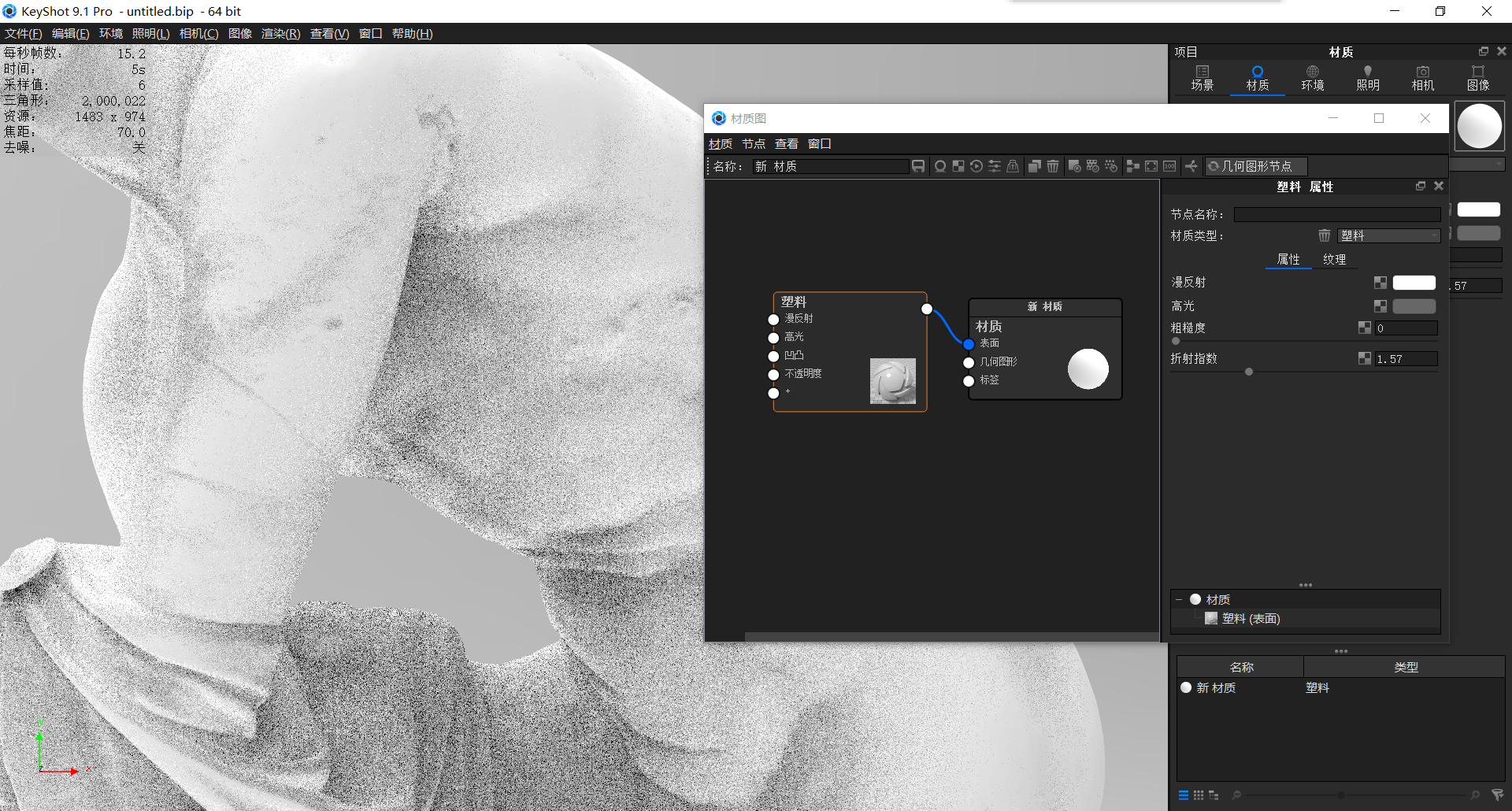This screenshot has height=811, width=1512.
Task: Open the 照明 panel in the project bar
Action: 1367,78
